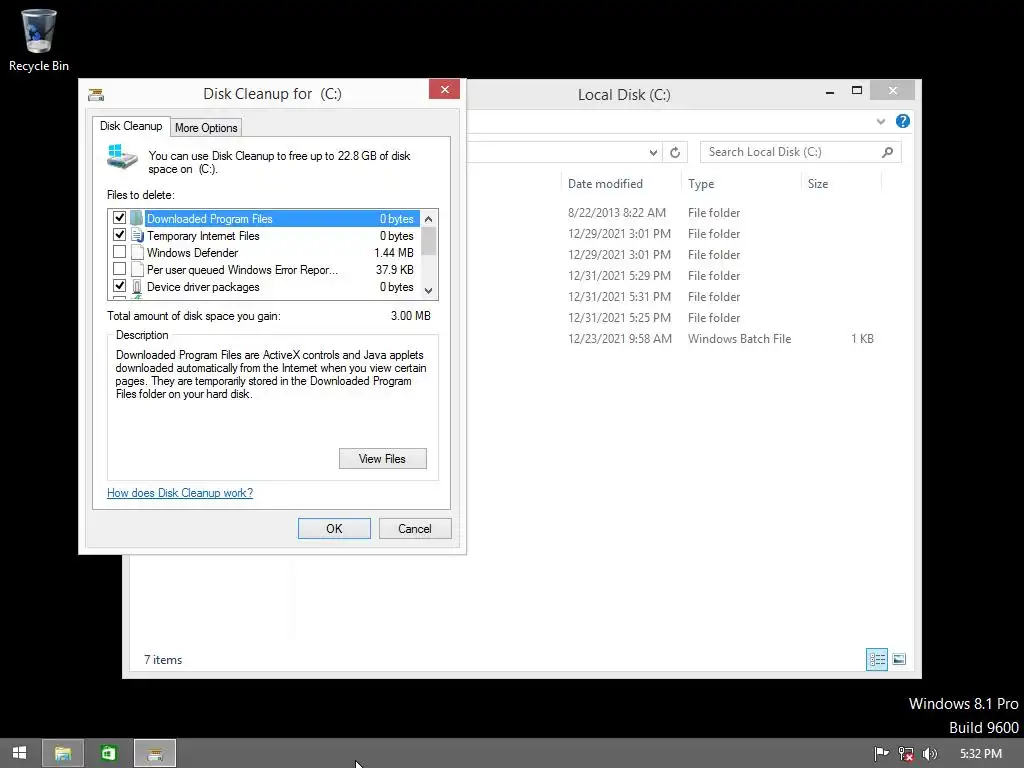Click the View Files button
The height and width of the screenshot is (768, 1024).
pos(383,458)
